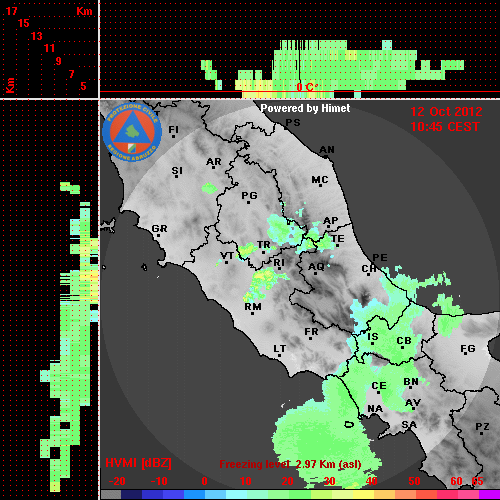Click the '65' dBZ scale value
The width and height of the screenshot is (500, 500).
point(477,481)
